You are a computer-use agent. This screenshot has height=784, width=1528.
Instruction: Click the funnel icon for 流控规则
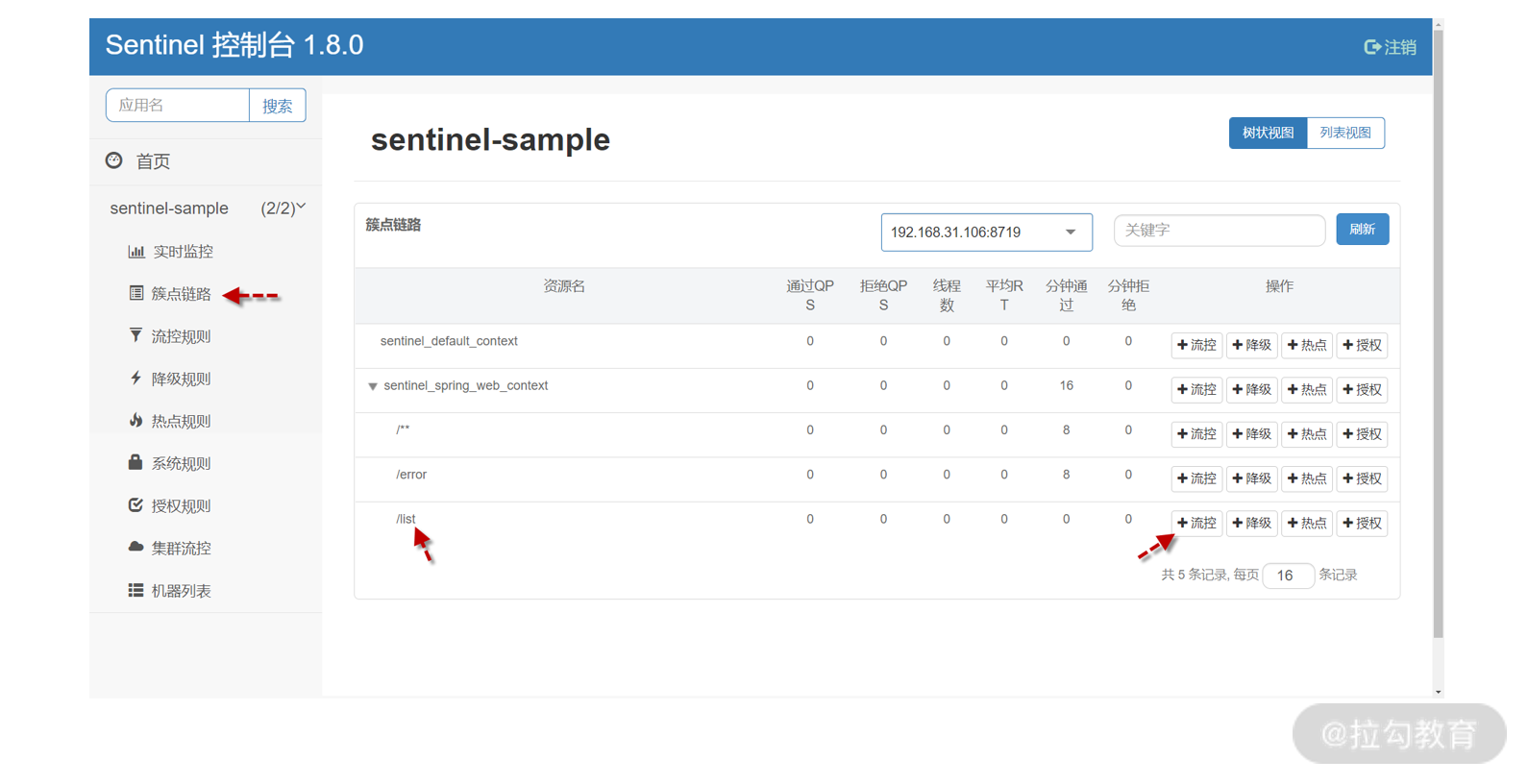tap(136, 335)
